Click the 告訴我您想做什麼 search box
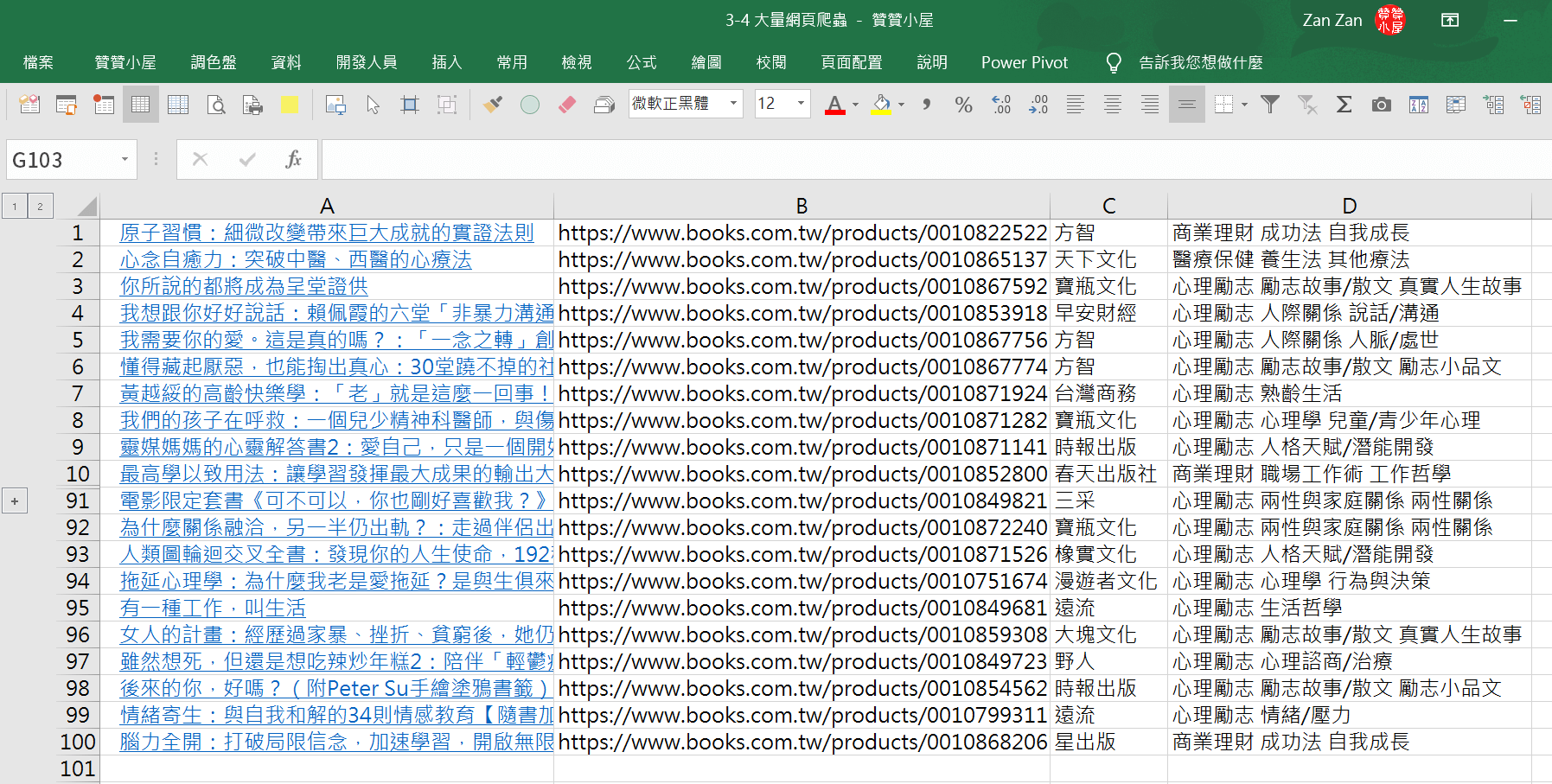The image size is (1552, 784). 1201,63
